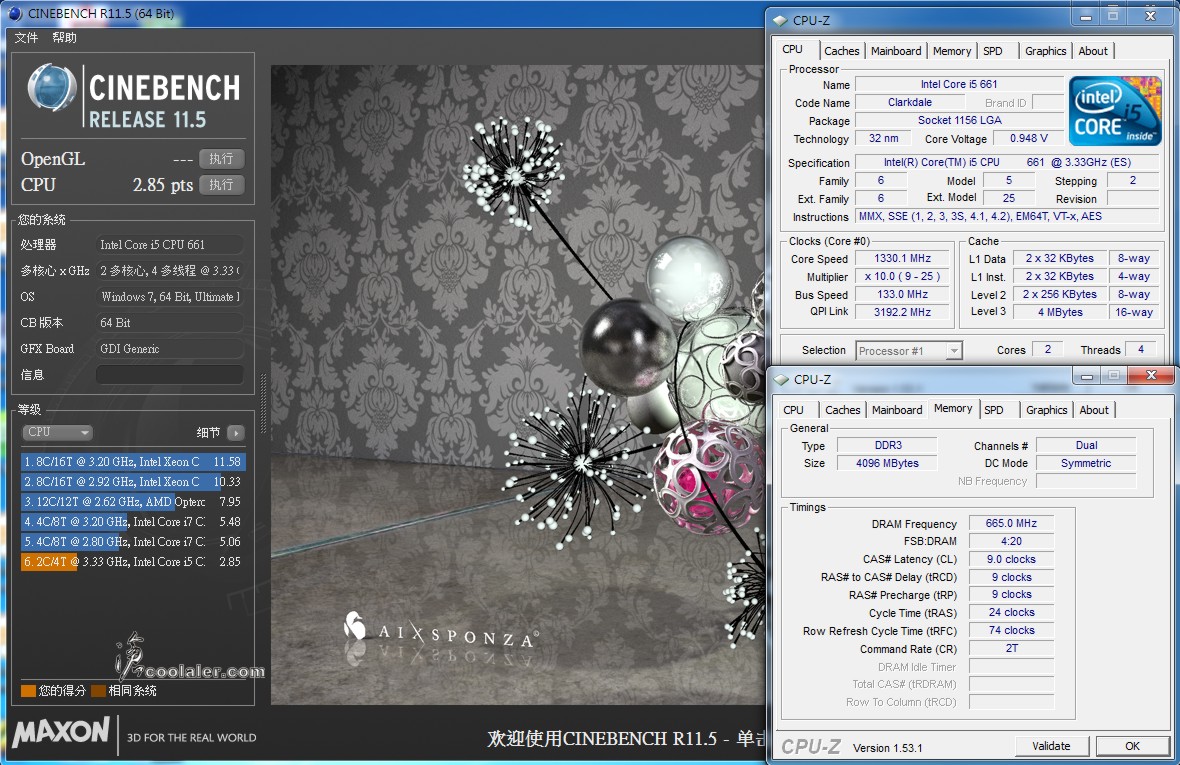The width and height of the screenshot is (1180, 765).
Task: Click the bottom CPU-Z window's title icon
Action: click(x=781, y=379)
